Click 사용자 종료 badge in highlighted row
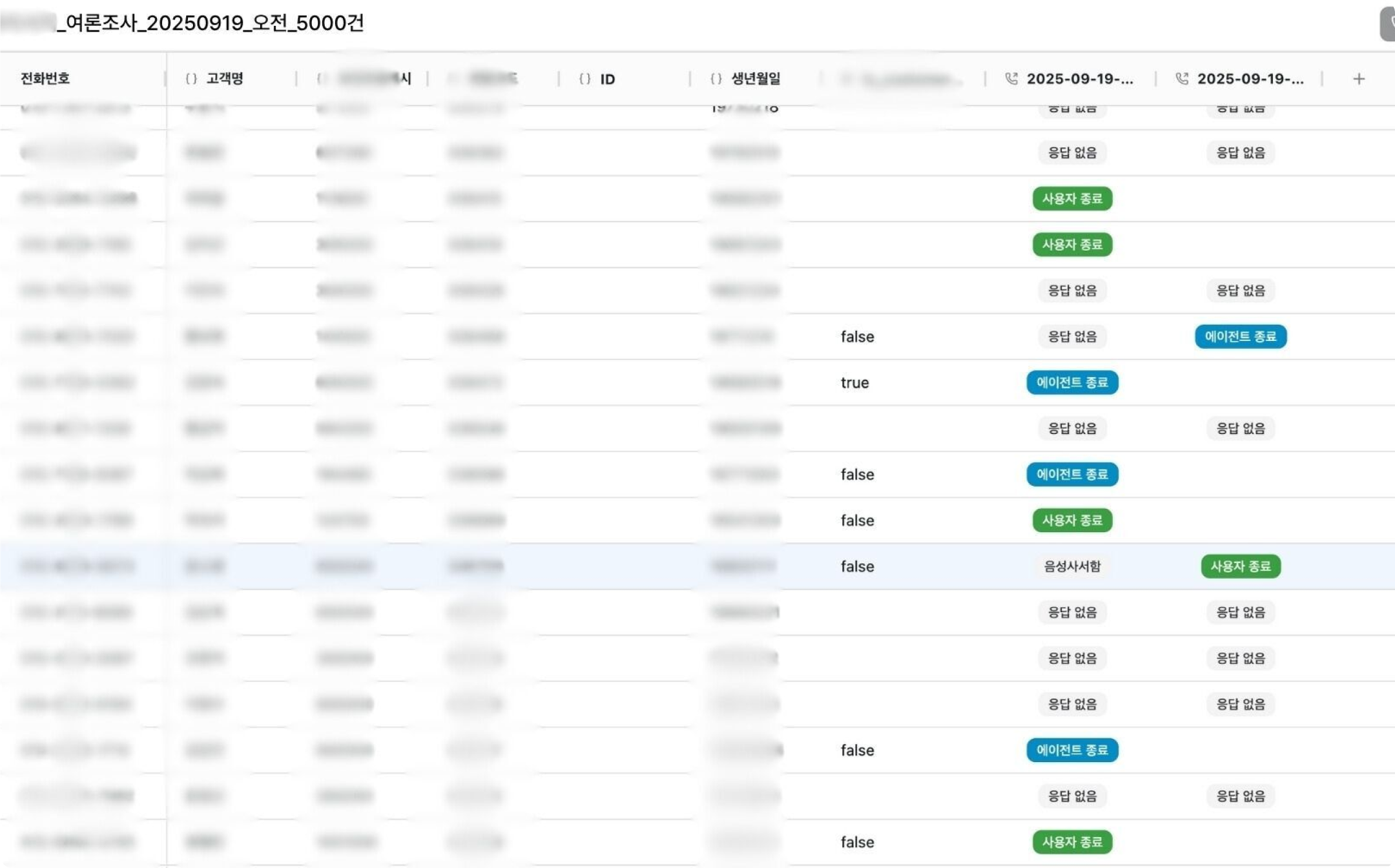The image size is (1395, 868). [x=1240, y=566]
